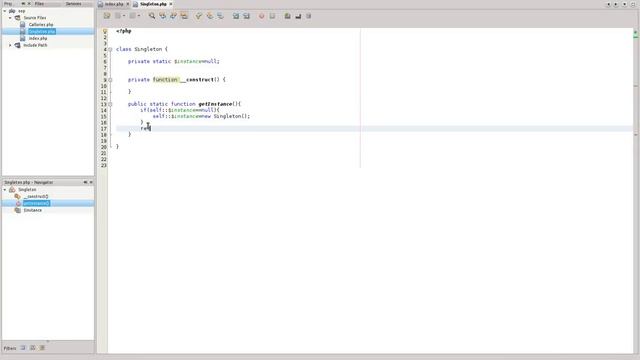Toggle first Navigator filter button
This screenshot has width=640, height=360.
[23, 348]
